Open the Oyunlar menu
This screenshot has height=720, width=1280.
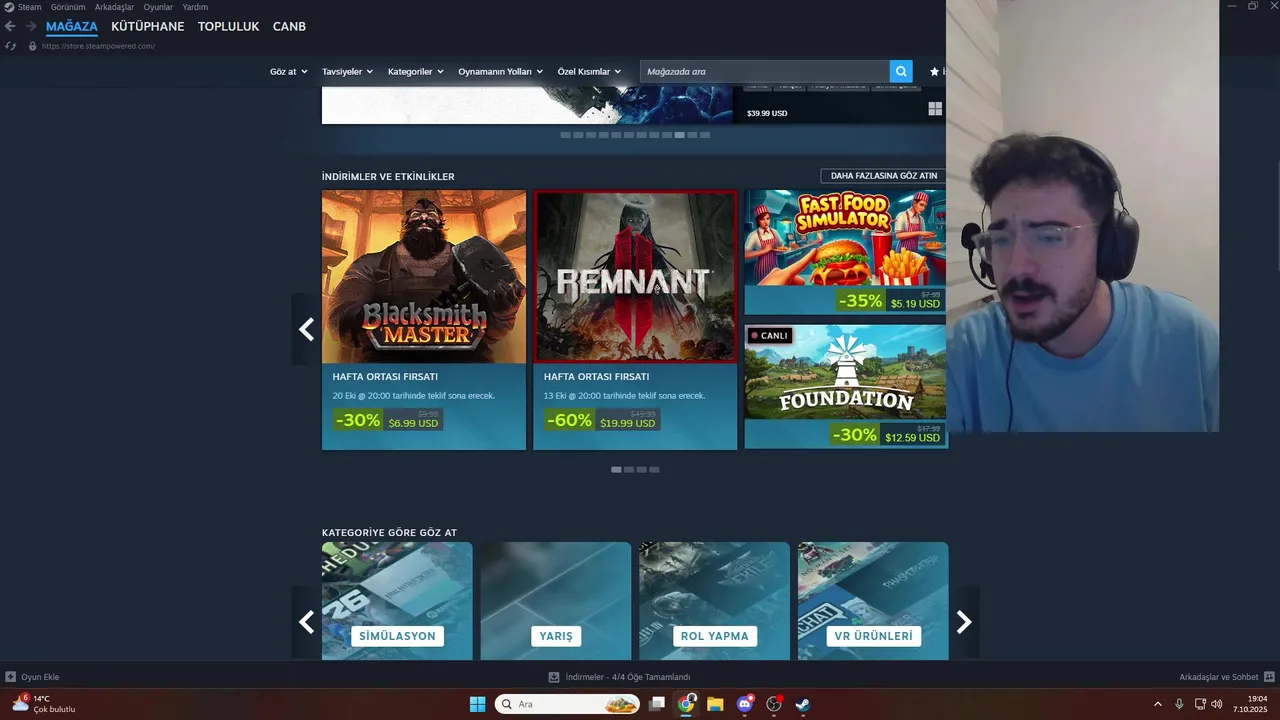(x=158, y=7)
